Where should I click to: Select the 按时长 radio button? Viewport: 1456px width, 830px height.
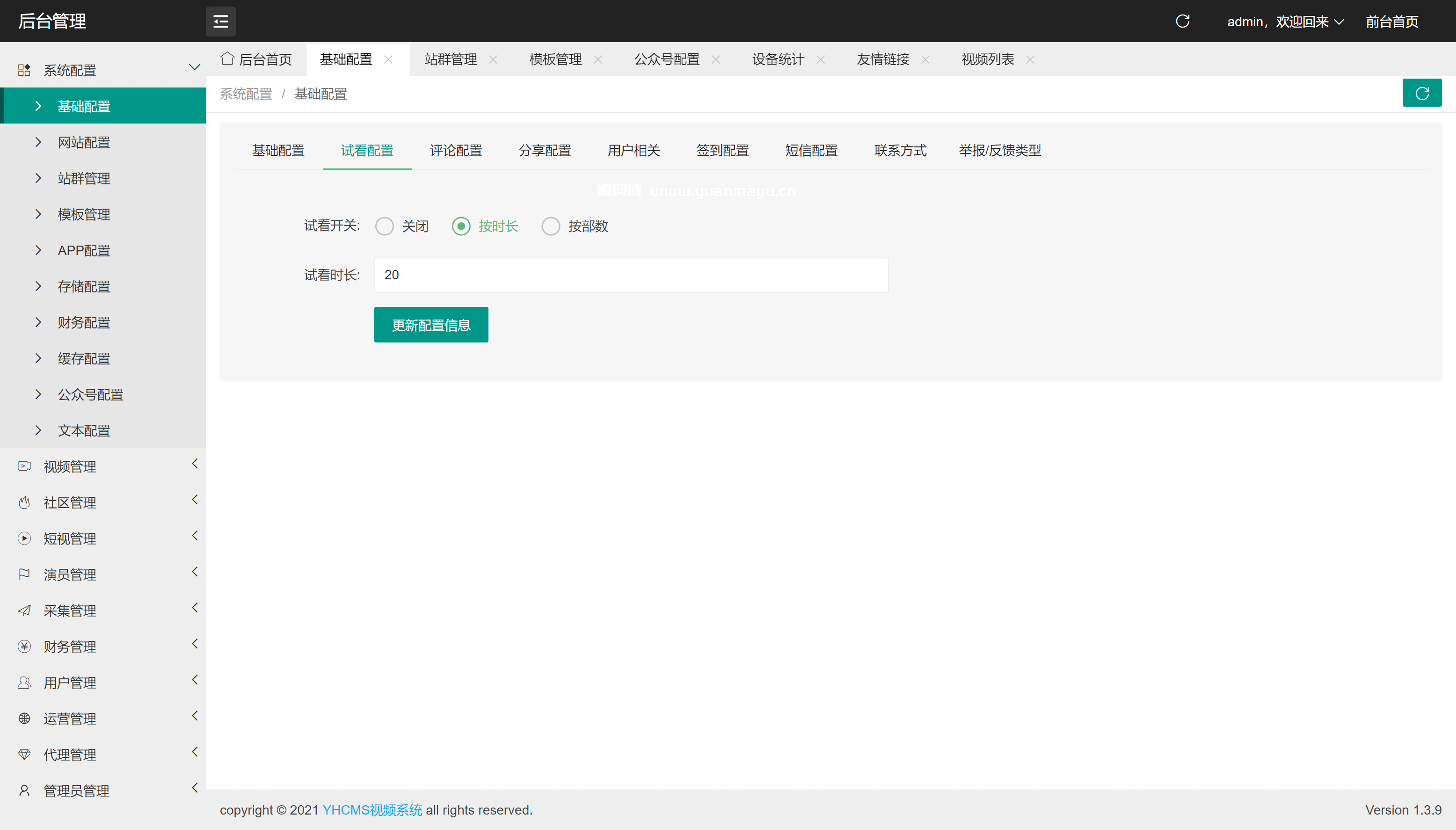tap(460, 226)
